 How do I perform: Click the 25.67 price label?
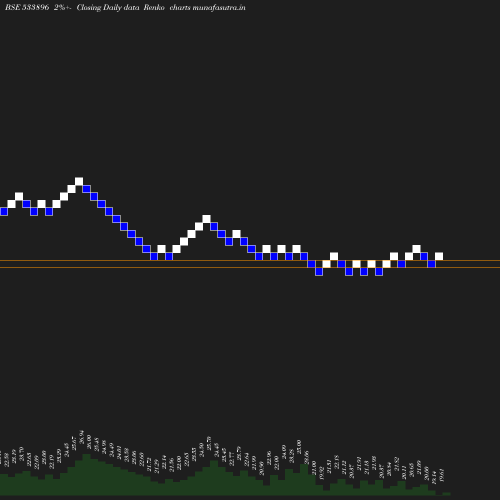(74, 443)
